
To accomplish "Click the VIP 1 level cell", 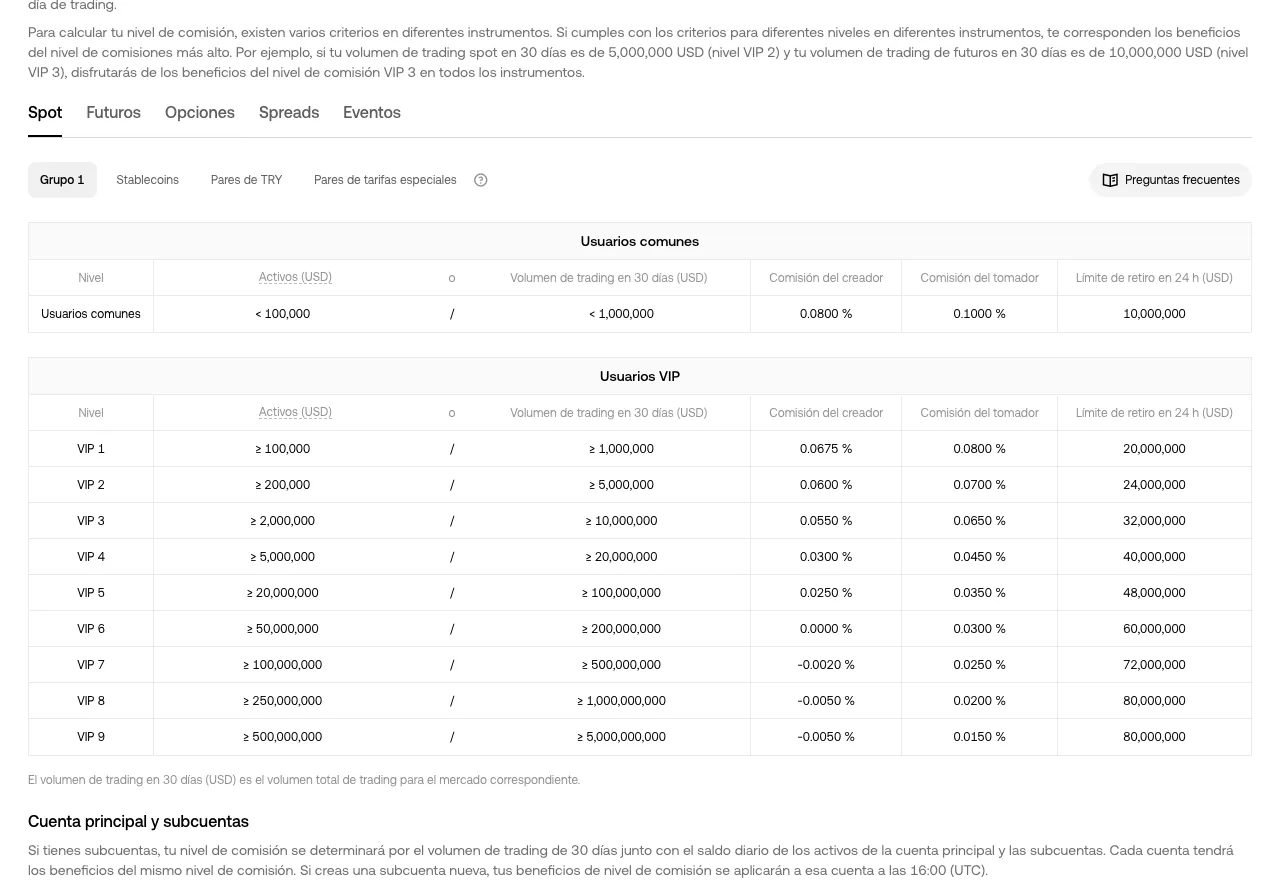I will coord(91,449).
